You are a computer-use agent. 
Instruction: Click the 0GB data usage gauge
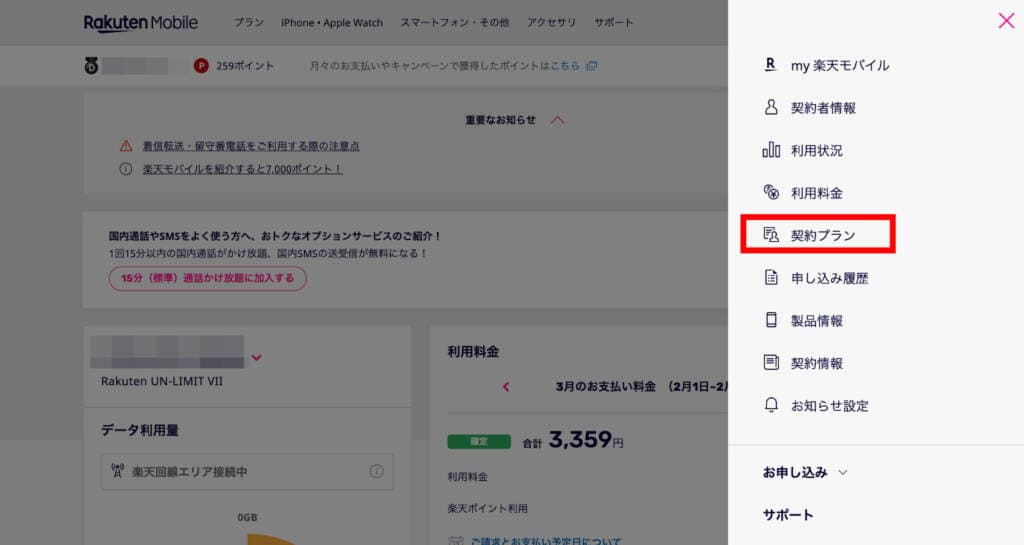click(x=248, y=517)
